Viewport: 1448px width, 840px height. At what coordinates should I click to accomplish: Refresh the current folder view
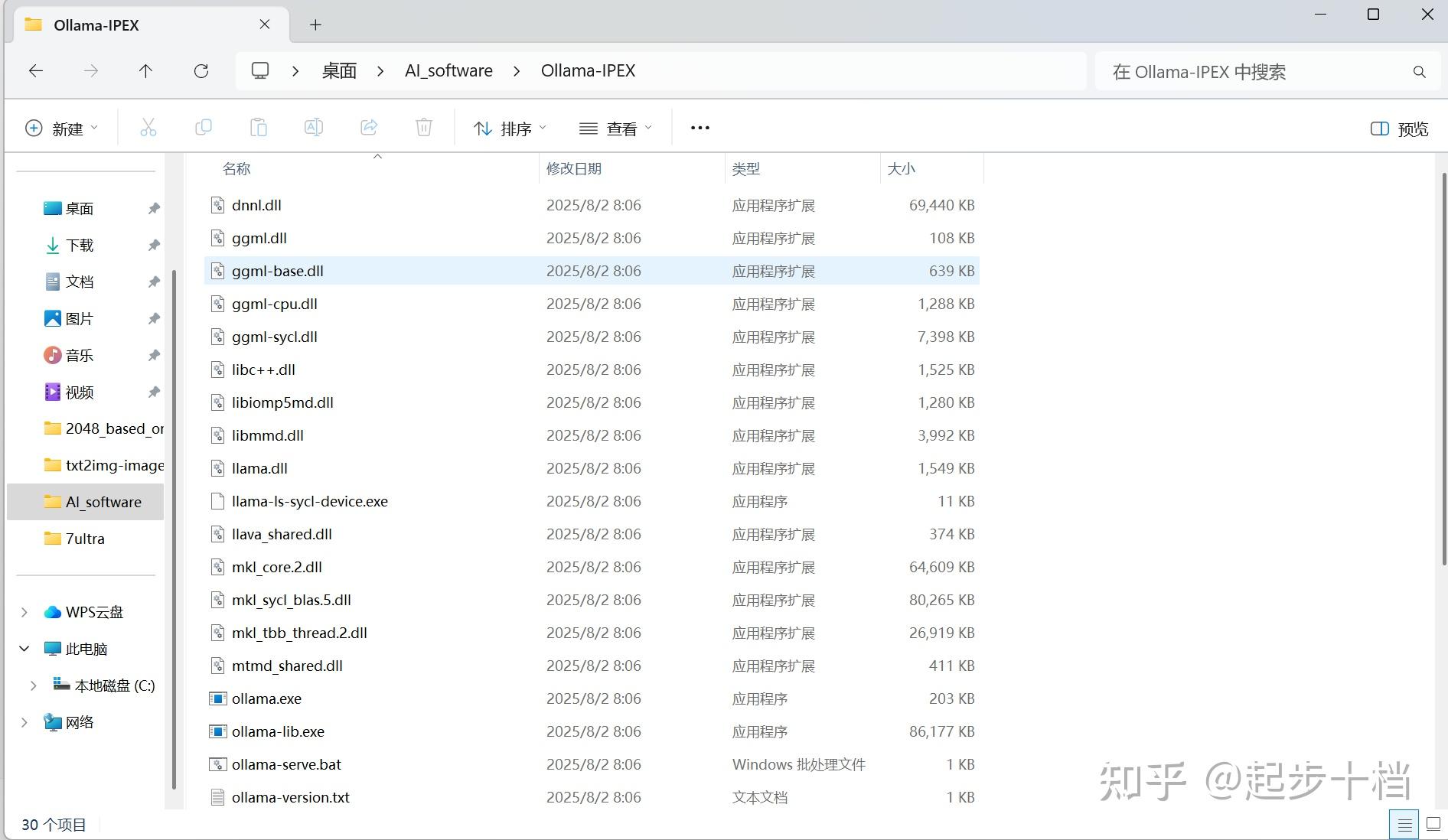201,70
